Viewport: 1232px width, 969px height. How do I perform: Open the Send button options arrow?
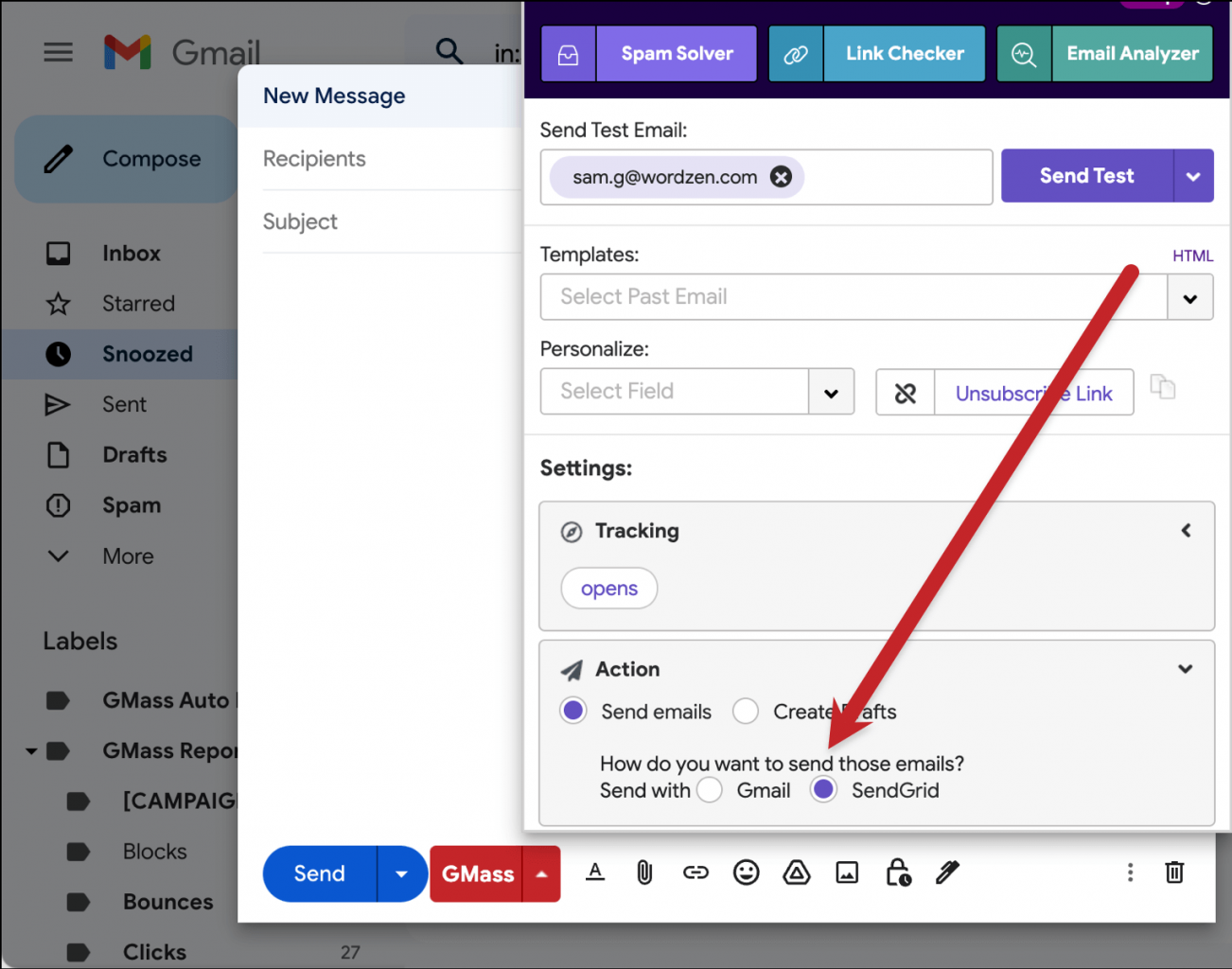pyautogui.click(x=402, y=873)
